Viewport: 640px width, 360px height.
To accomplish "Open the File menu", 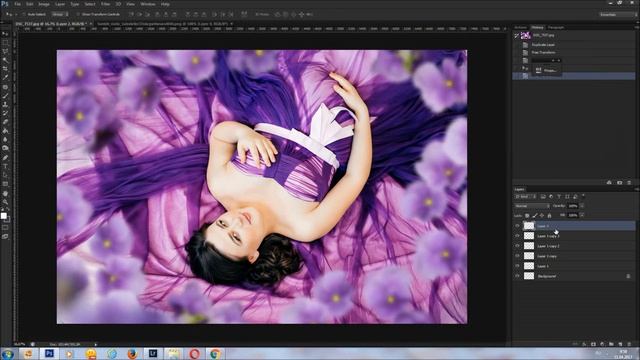I will pos(18,4).
